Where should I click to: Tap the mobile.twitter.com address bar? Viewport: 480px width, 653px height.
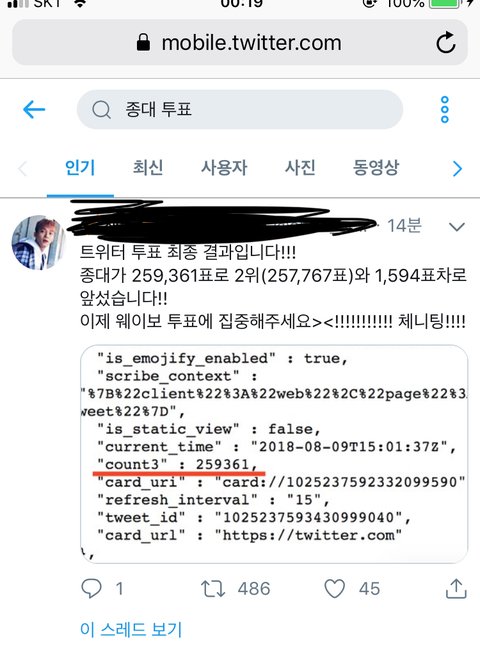pyautogui.click(x=240, y=42)
